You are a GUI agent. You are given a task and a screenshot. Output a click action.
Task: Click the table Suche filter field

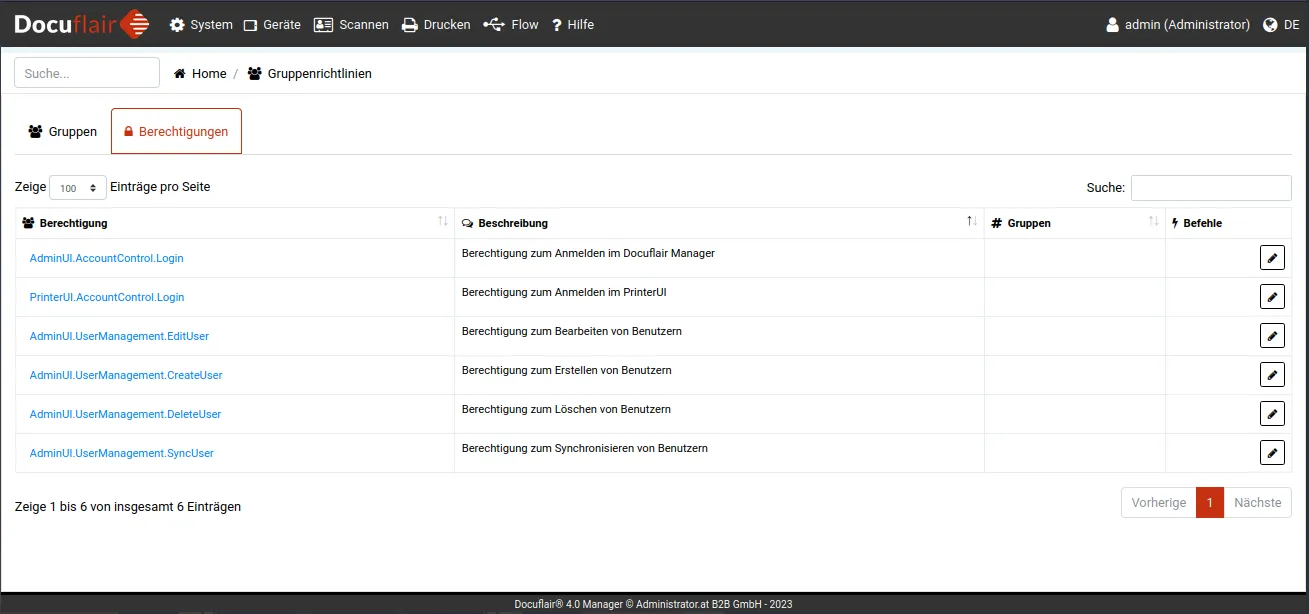(1210, 188)
